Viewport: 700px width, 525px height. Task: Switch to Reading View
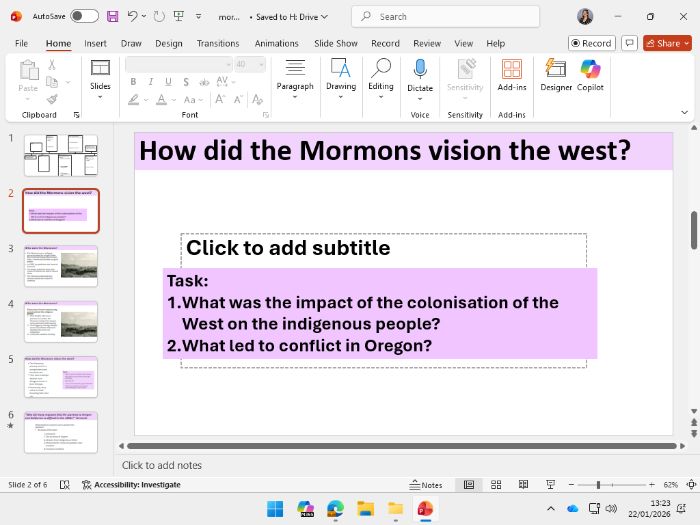click(x=523, y=484)
